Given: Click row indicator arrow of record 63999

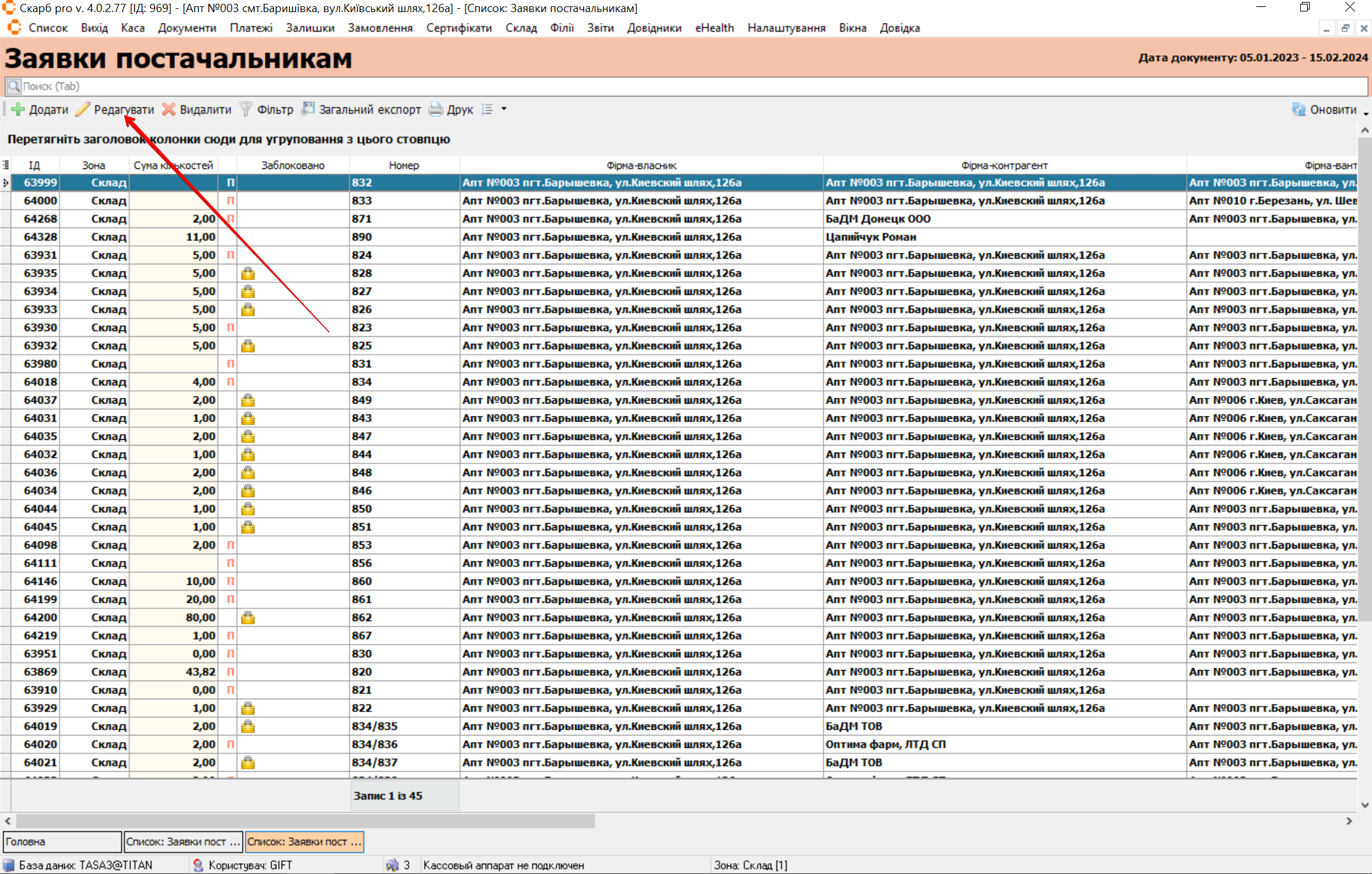Looking at the screenshot, I should click(6, 183).
